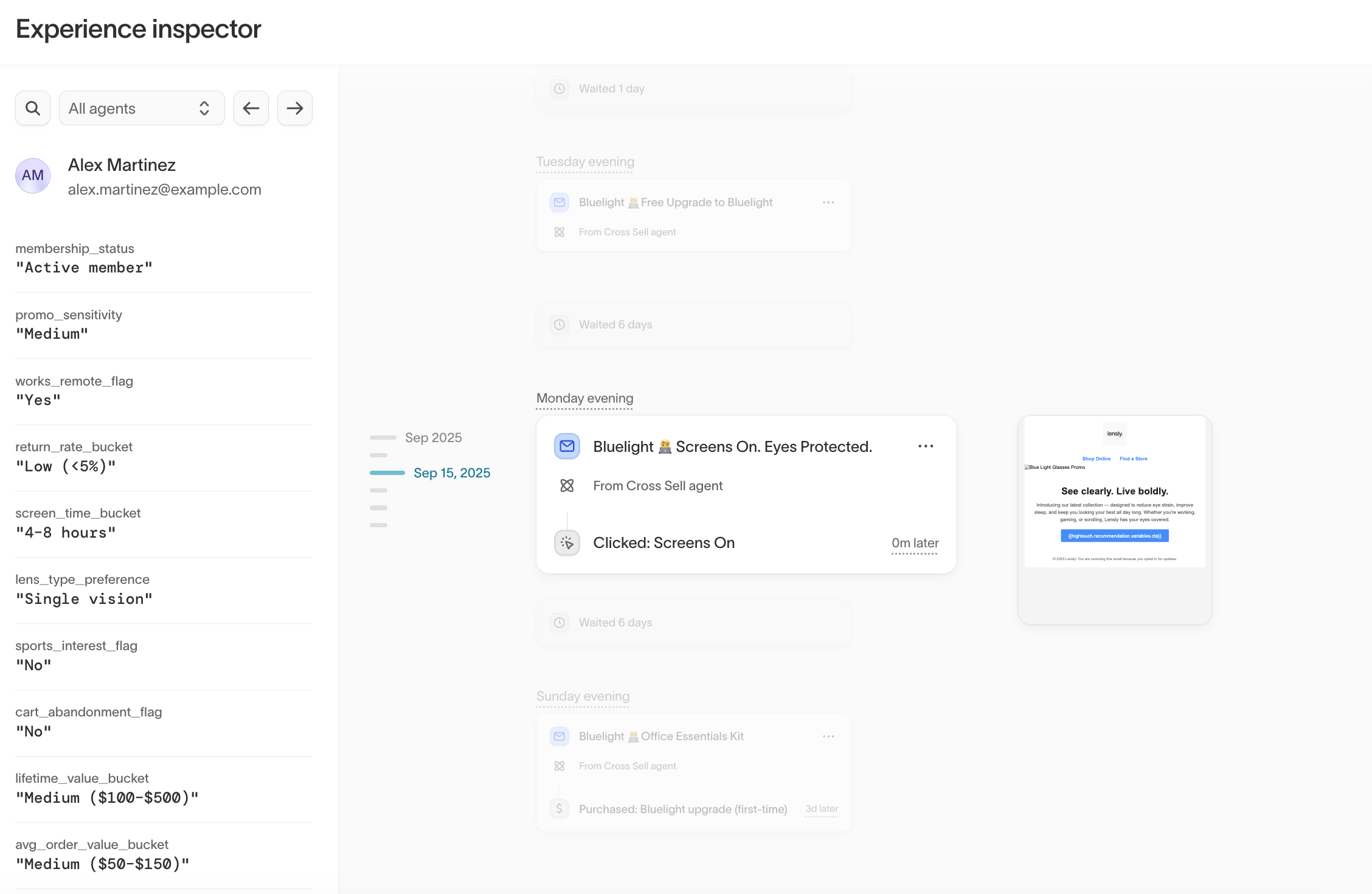Open three-dot menu on Office Essentials Kit card
Screen dimensions: 1372x894
[828, 736]
